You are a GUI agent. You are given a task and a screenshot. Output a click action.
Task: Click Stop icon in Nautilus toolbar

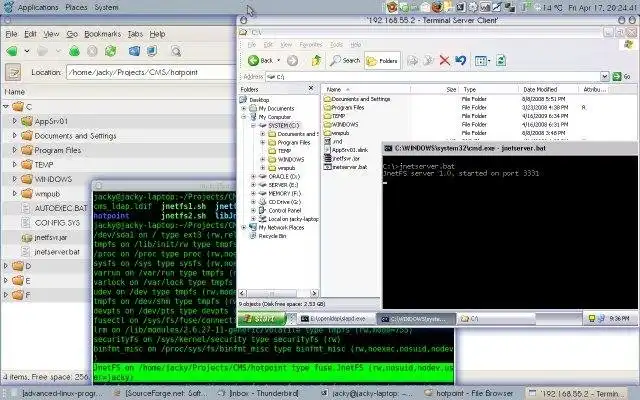[92, 51]
